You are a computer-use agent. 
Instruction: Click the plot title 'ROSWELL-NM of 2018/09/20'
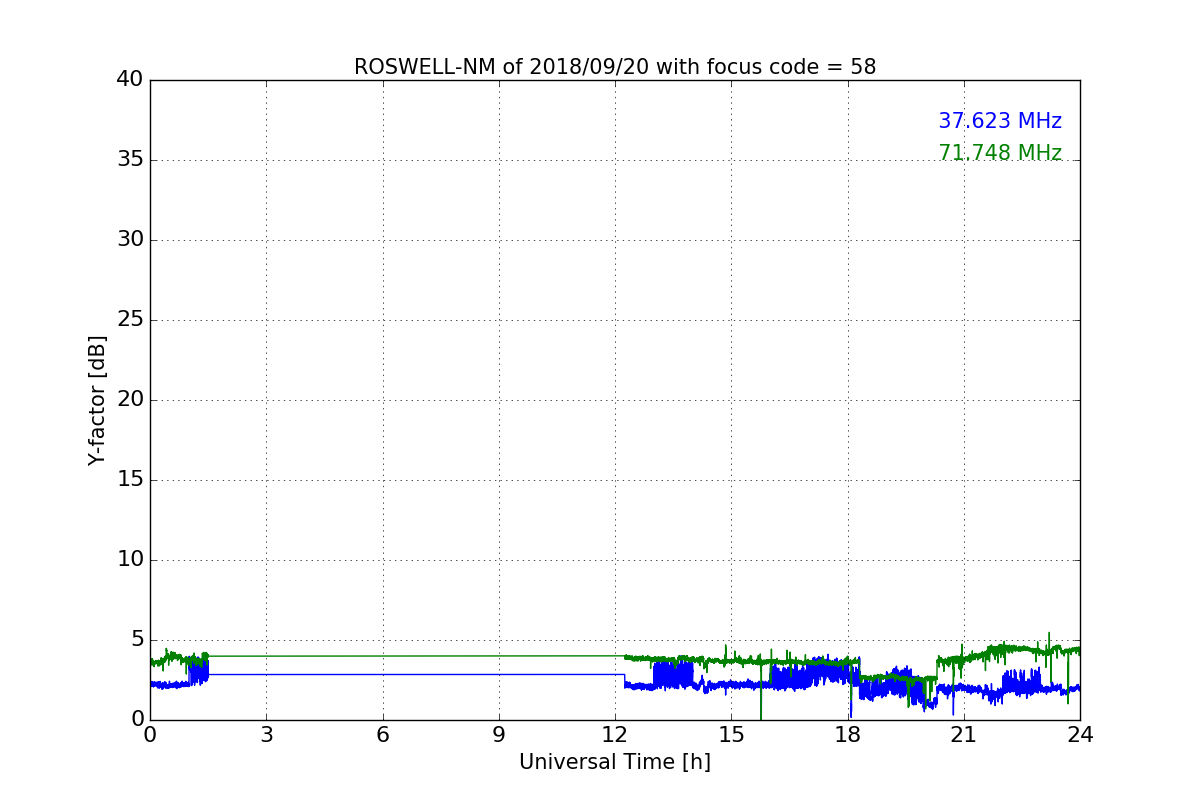point(615,67)
